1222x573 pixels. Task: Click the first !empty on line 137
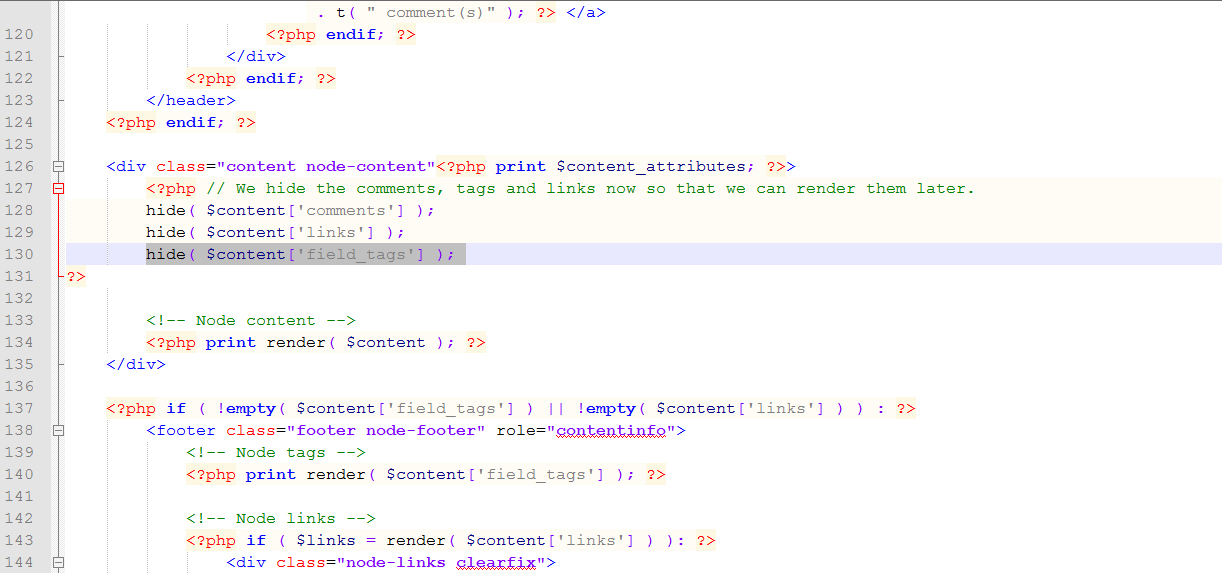click(x=246, y=409)
